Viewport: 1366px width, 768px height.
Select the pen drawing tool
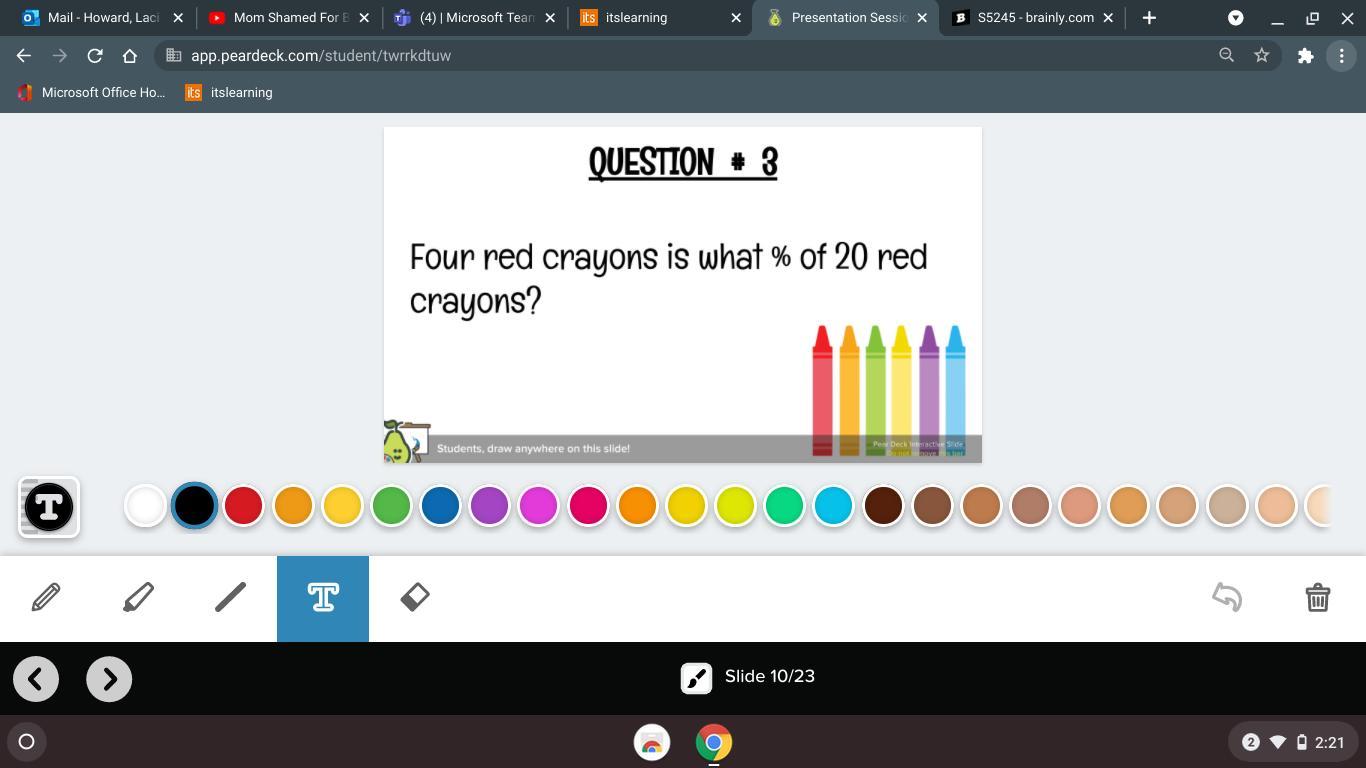pyautogui.click(x=46, y=598)
